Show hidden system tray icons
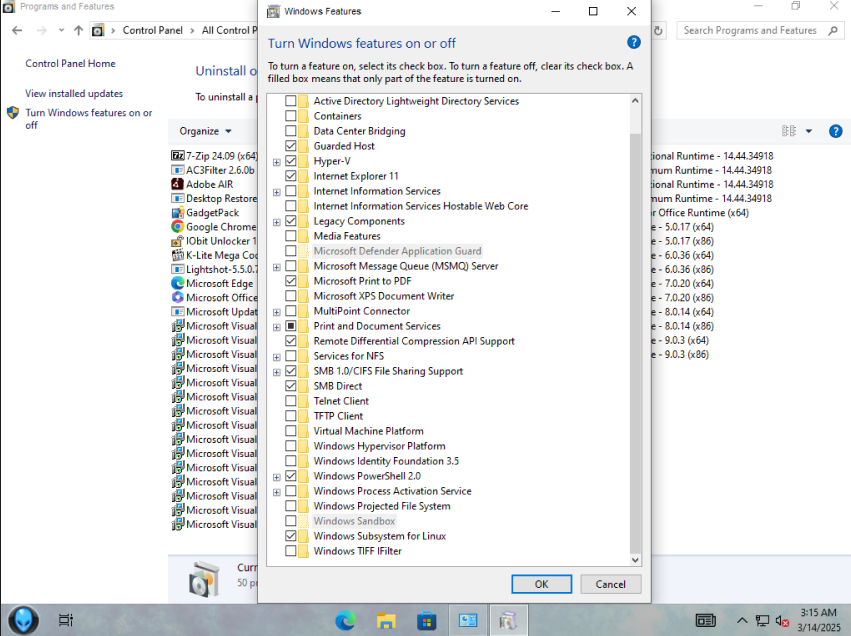The height and width of the screenshot is (636, 851). [x=742, y=620]
